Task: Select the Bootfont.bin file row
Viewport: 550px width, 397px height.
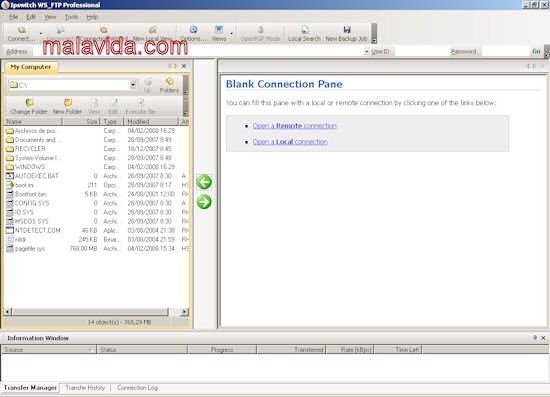Action: 97,194
